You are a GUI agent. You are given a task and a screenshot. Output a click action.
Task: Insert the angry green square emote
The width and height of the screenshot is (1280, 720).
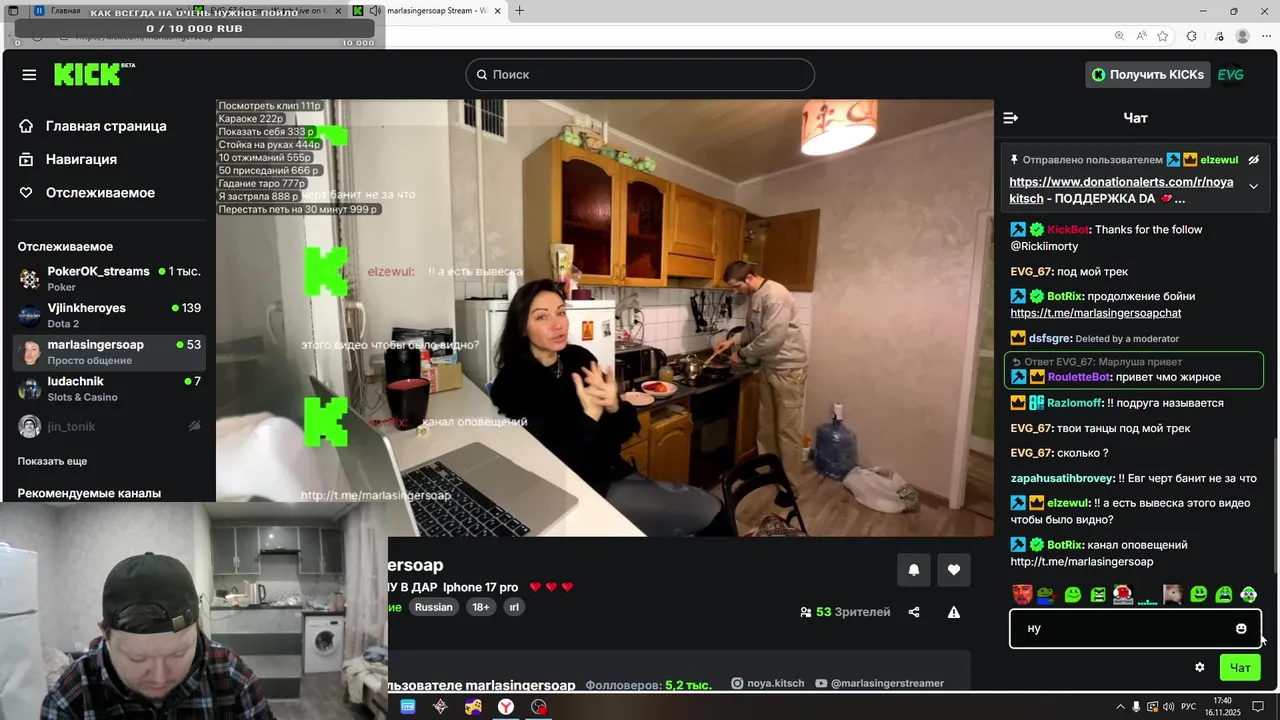[x=1098, y=595]
